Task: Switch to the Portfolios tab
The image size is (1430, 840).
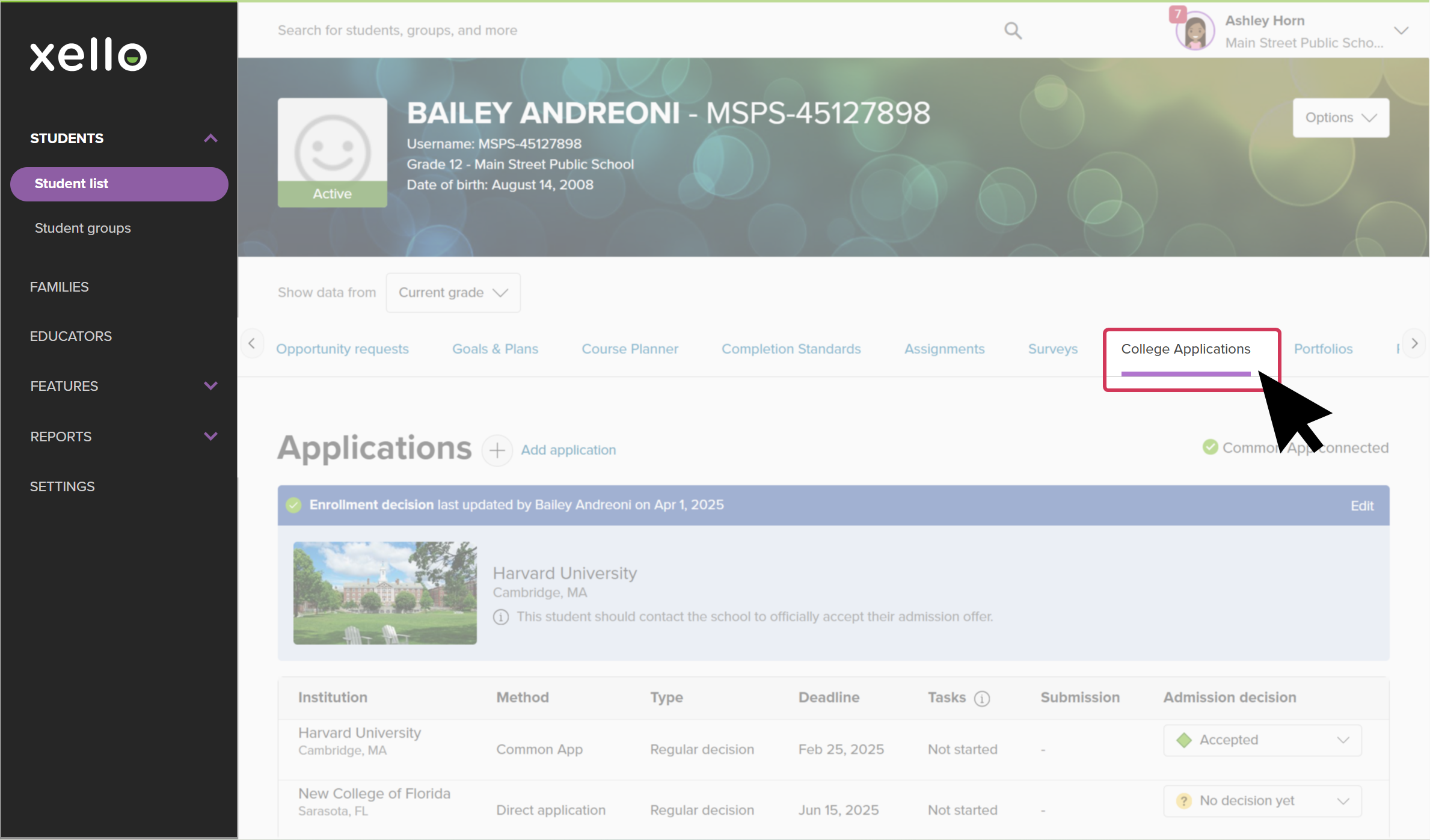Action: coord(1323,349)
